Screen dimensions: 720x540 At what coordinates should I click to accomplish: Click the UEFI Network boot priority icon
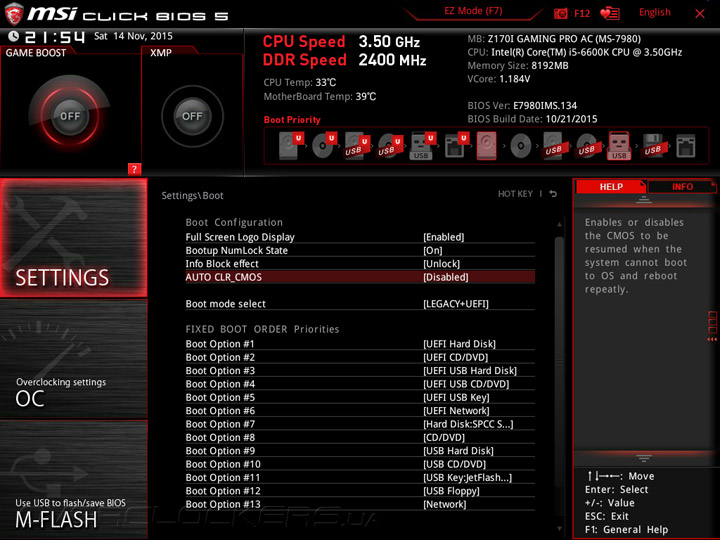(x=456, y=146)
